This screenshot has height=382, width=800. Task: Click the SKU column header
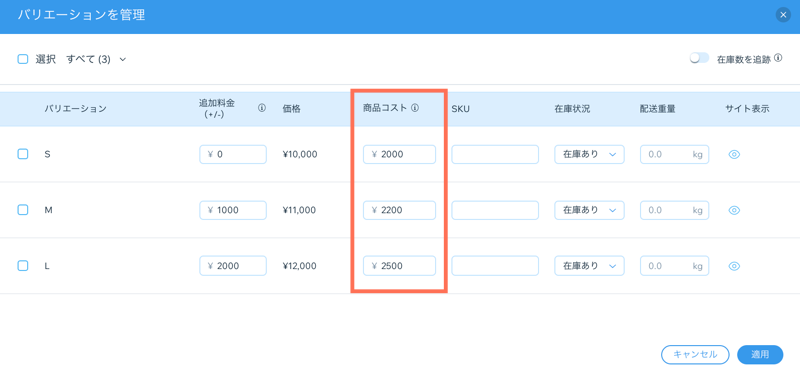(x=460, y=109)
